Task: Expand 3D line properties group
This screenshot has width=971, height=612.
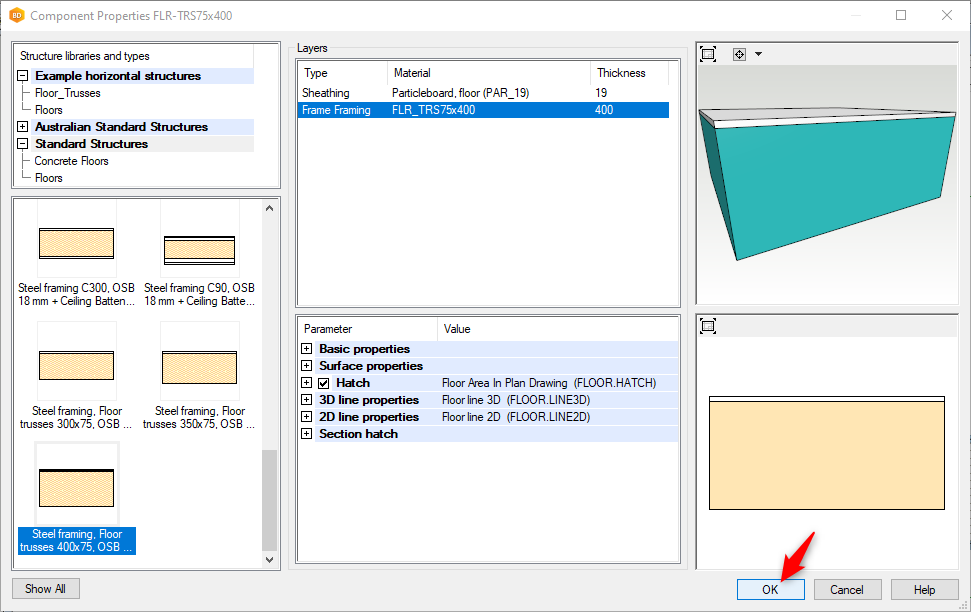Action: (x=306, y=400)
